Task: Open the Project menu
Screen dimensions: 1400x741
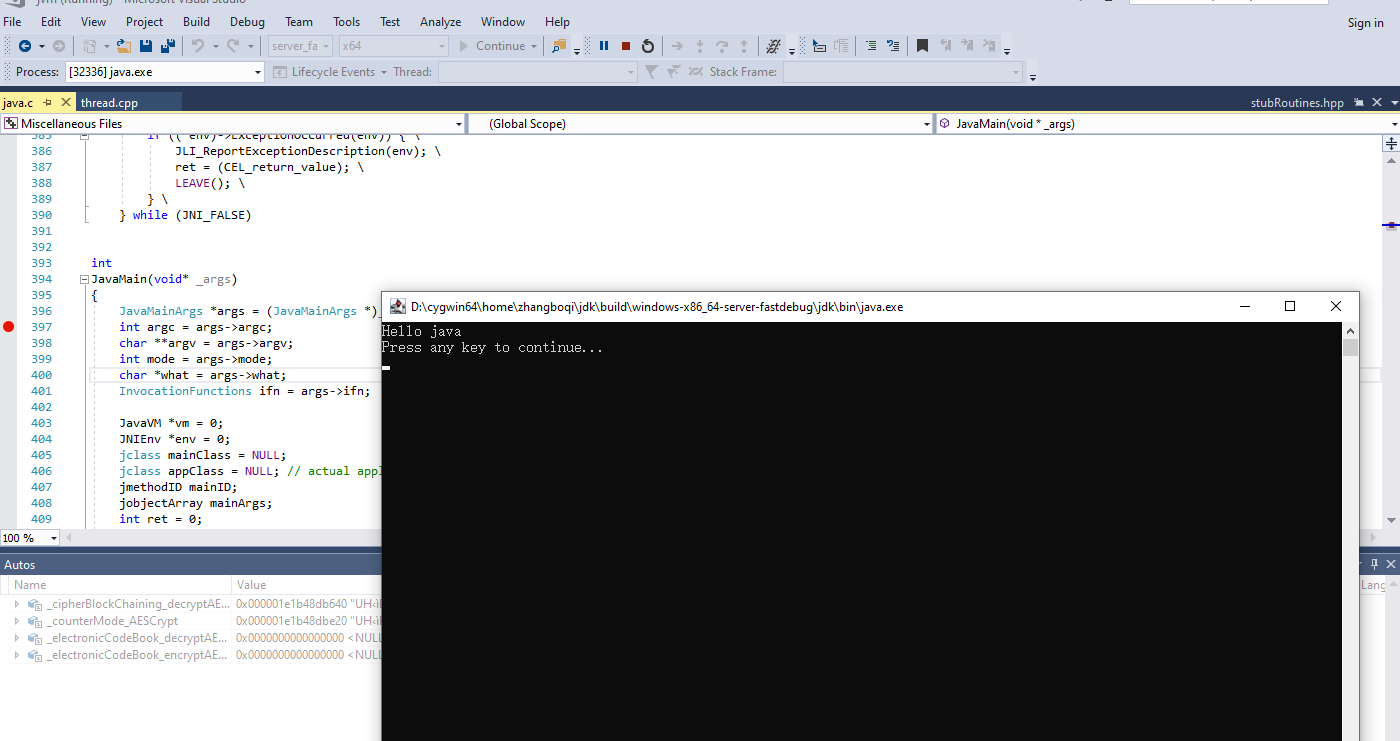Action: (145, 22)
